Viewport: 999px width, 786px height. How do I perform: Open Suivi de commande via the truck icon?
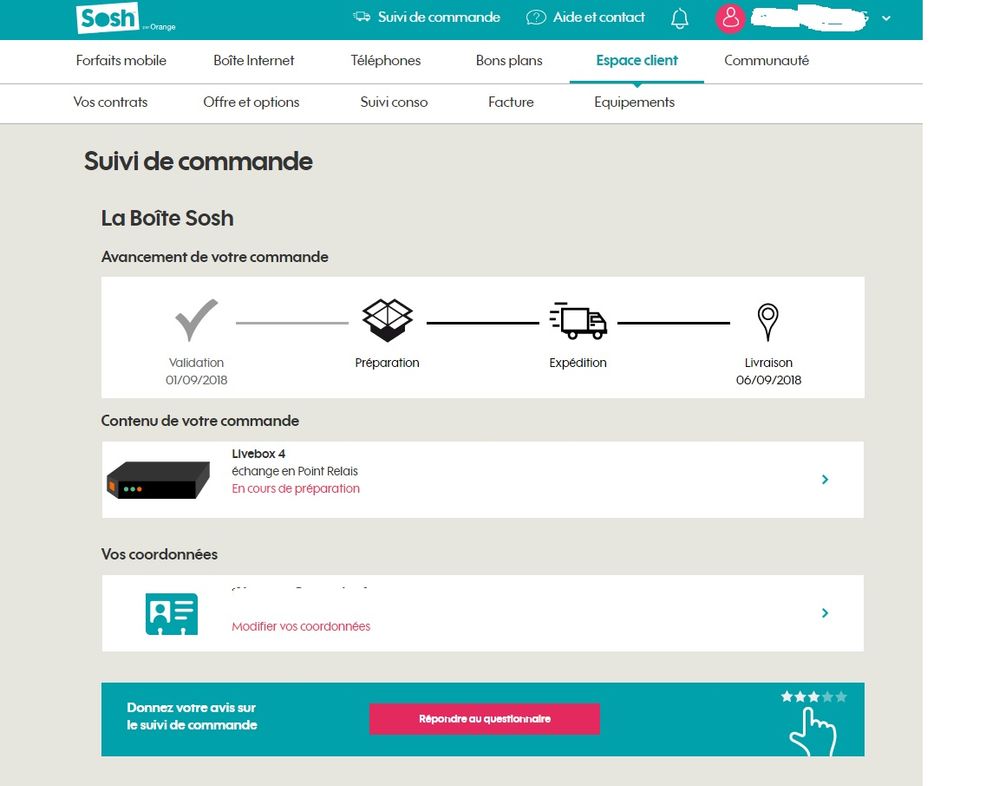pyautogui.click(x=362, y=17)
